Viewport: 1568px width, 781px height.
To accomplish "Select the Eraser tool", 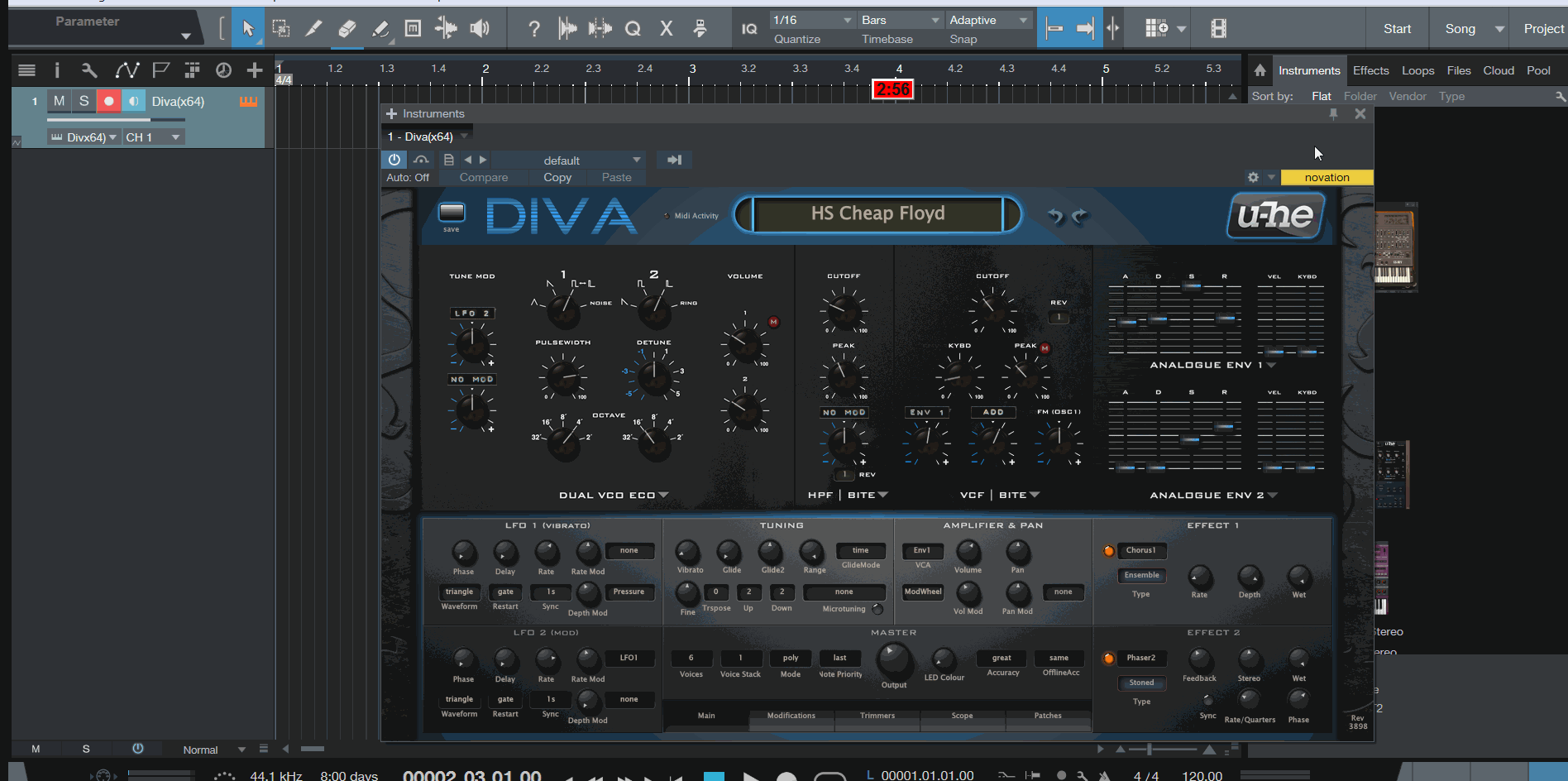I will pyautogui.click(x=347, y=29).
